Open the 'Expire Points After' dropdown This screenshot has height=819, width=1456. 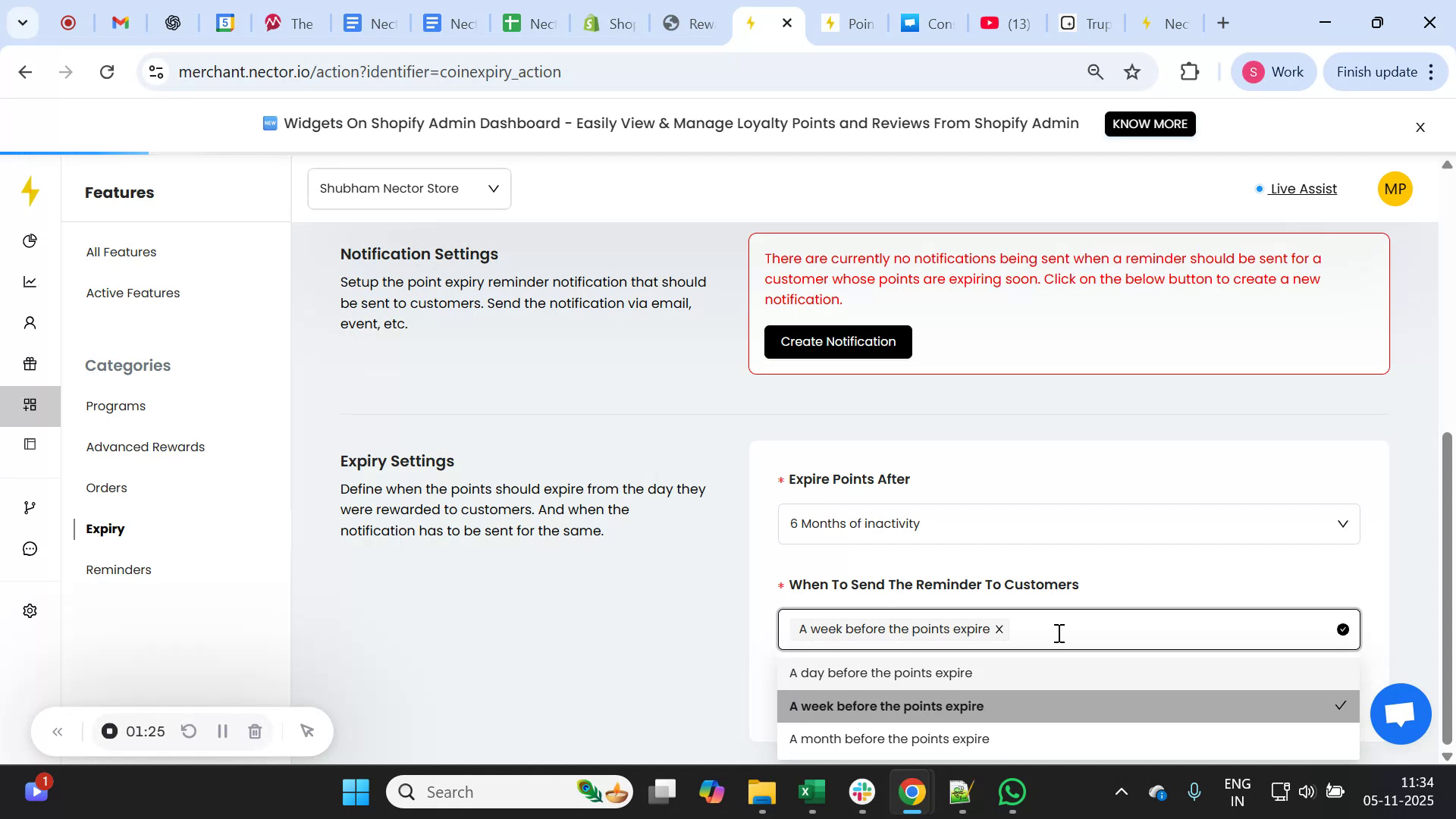[x=1068, y=523]
